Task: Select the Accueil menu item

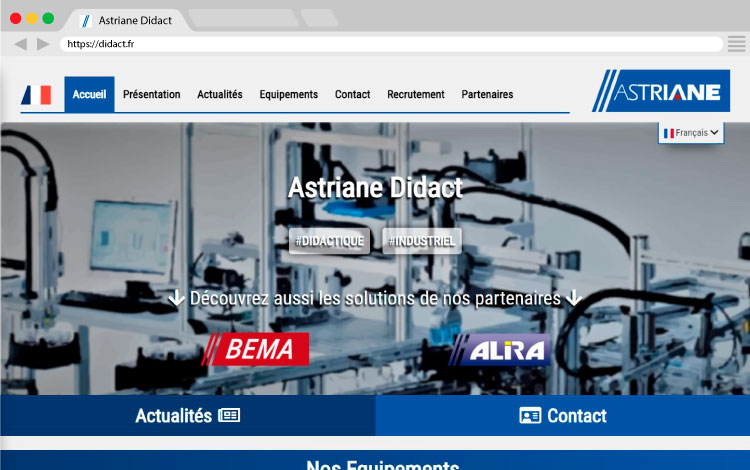Action: point(89,95)
